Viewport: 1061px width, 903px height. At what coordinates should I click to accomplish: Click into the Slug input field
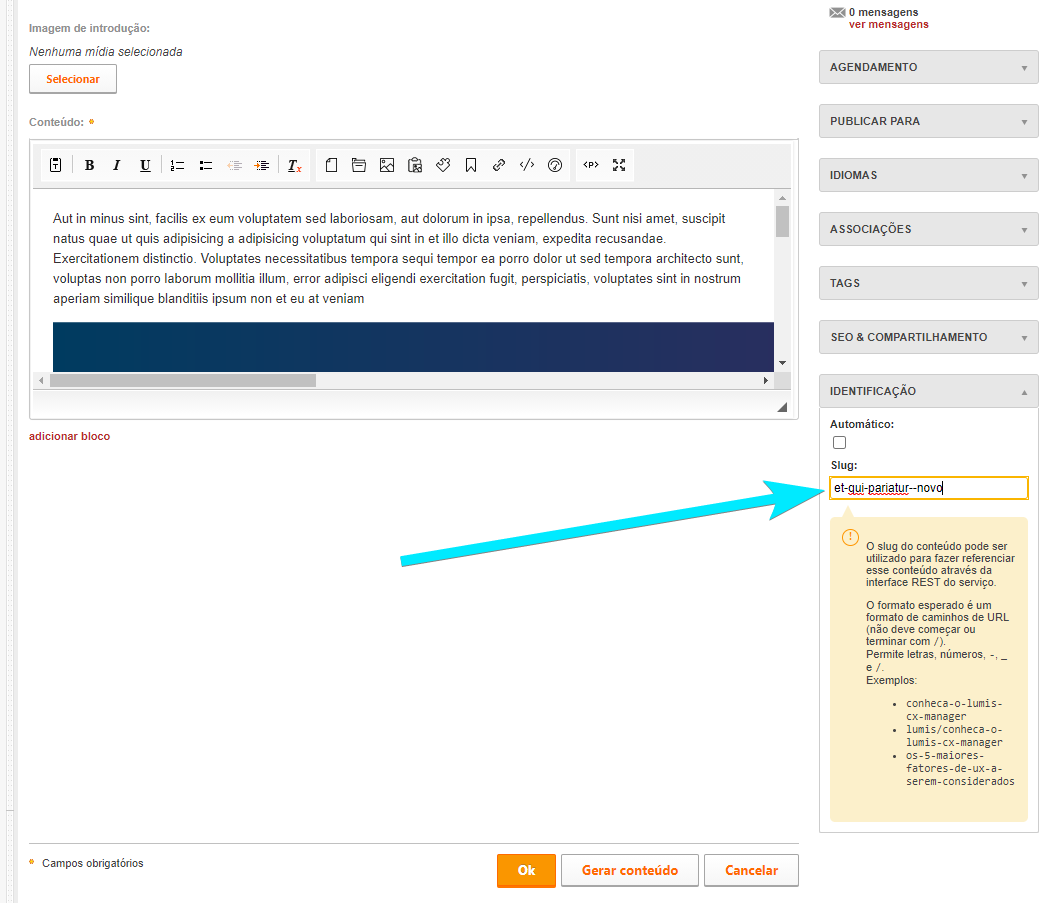pos(928,488)
